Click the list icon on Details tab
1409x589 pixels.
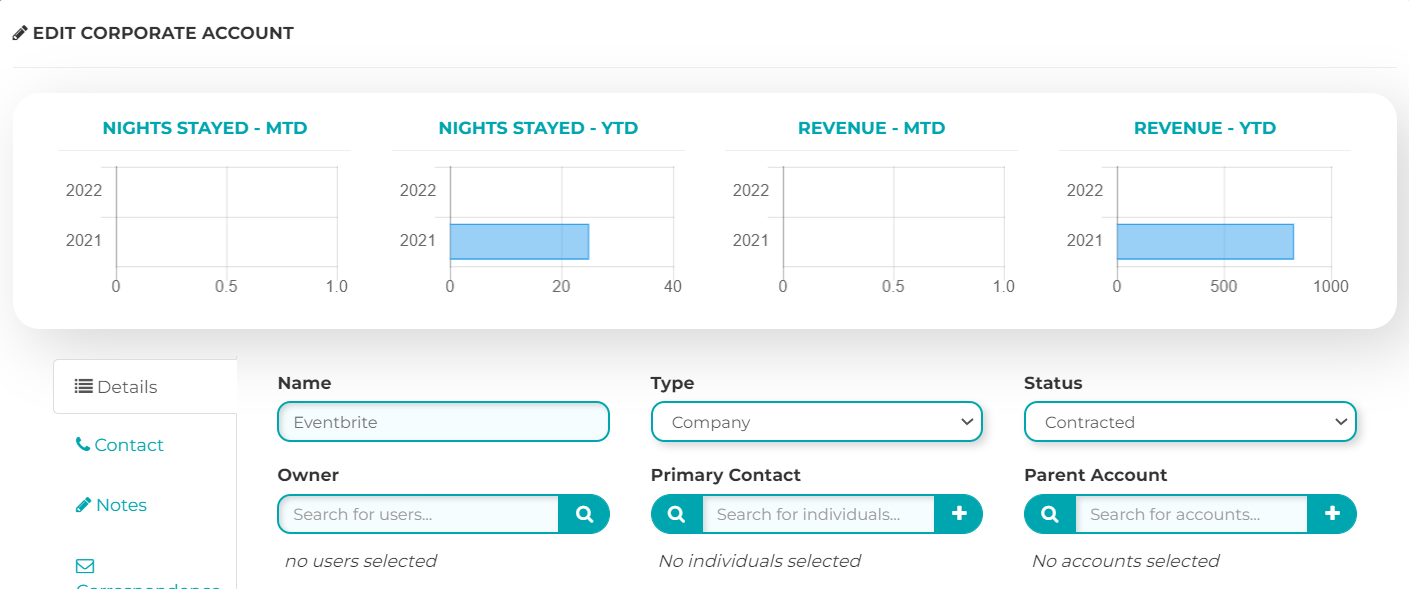tap(84, 386)
